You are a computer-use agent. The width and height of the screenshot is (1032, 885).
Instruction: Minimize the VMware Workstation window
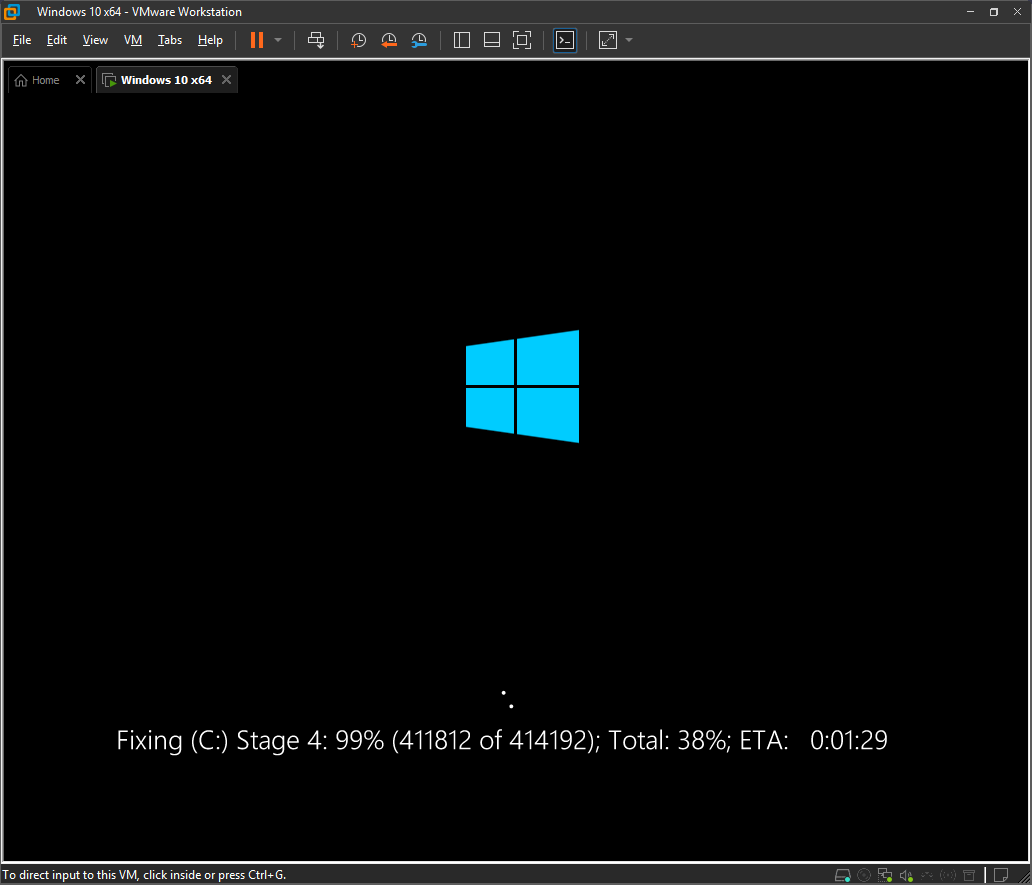970,12
